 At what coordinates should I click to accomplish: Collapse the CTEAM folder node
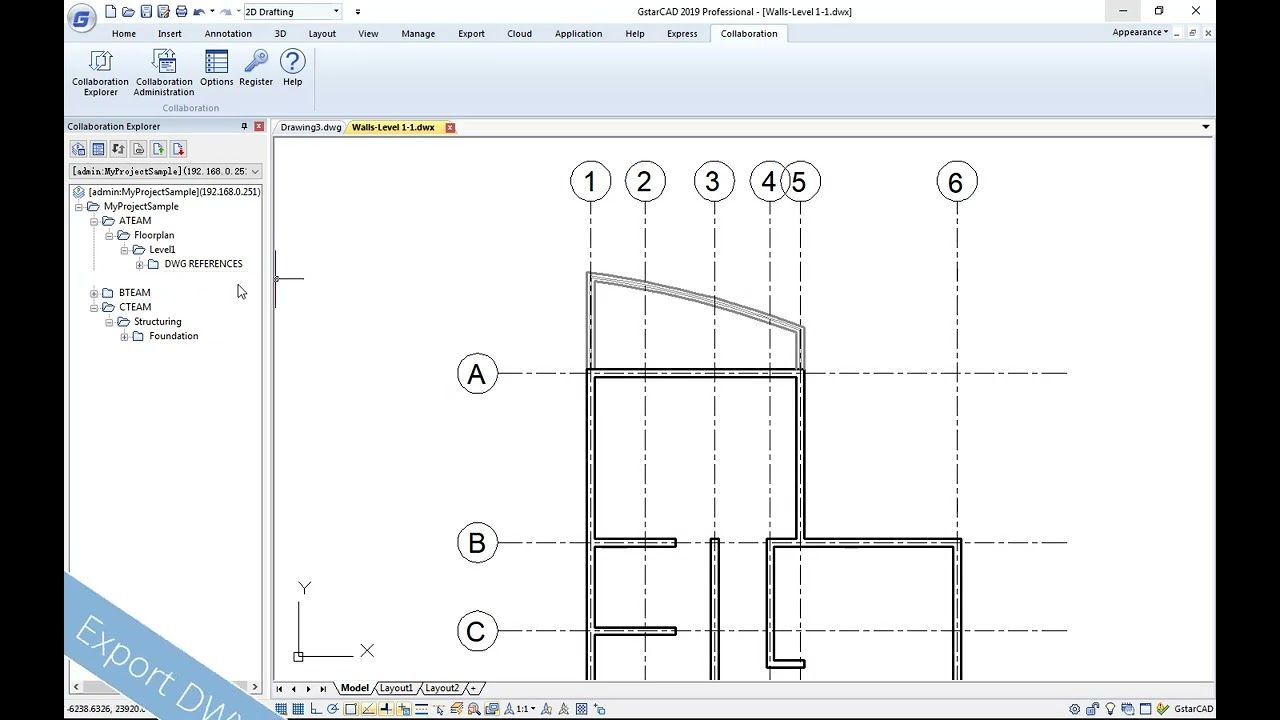click(95, 307)
